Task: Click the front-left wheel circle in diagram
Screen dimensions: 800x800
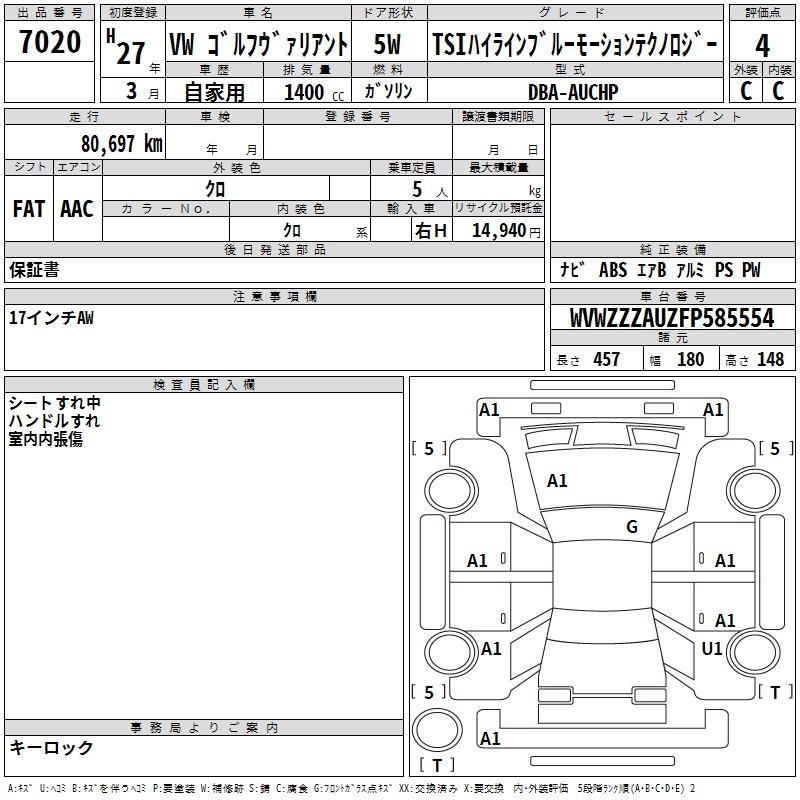Action: click(x=451, y=491)
